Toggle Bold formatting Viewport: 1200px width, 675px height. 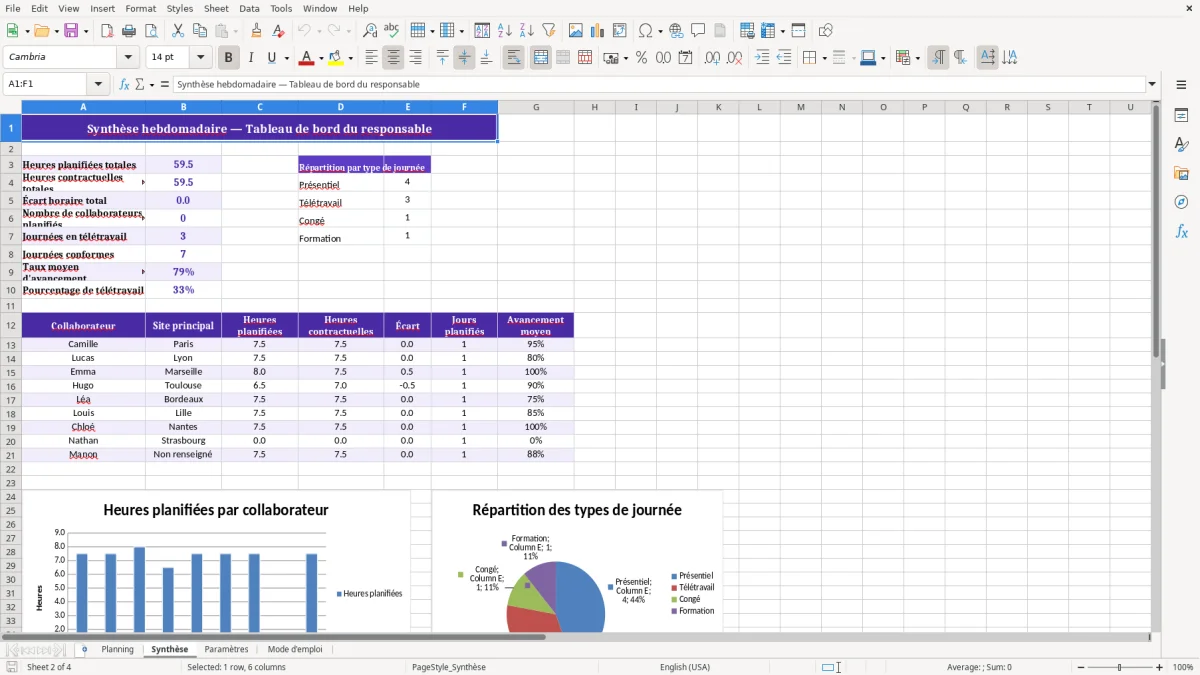(229, 58)
